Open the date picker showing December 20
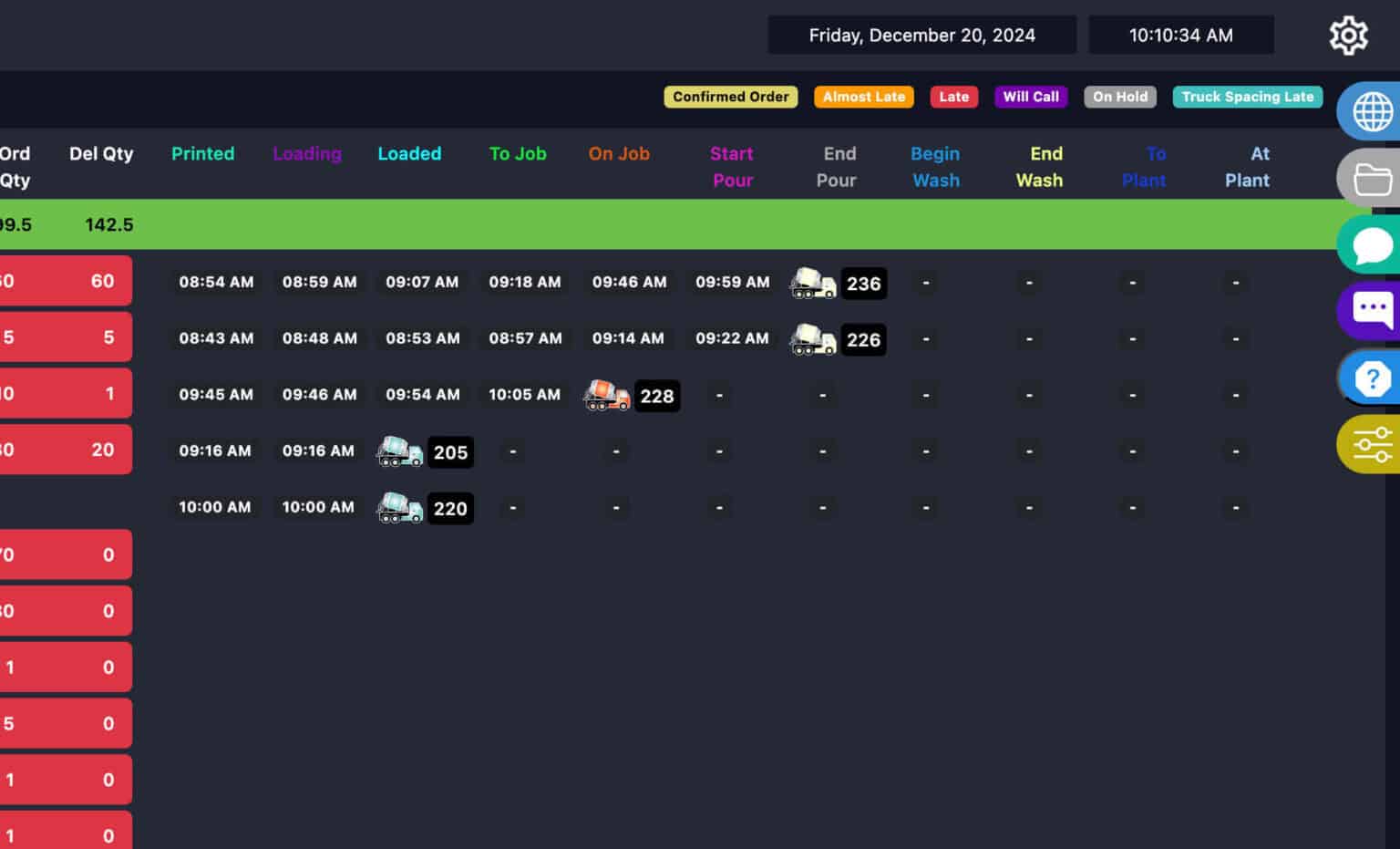Image resolution: width=1400 pixels, height=849 pixels. pos(922,35)
